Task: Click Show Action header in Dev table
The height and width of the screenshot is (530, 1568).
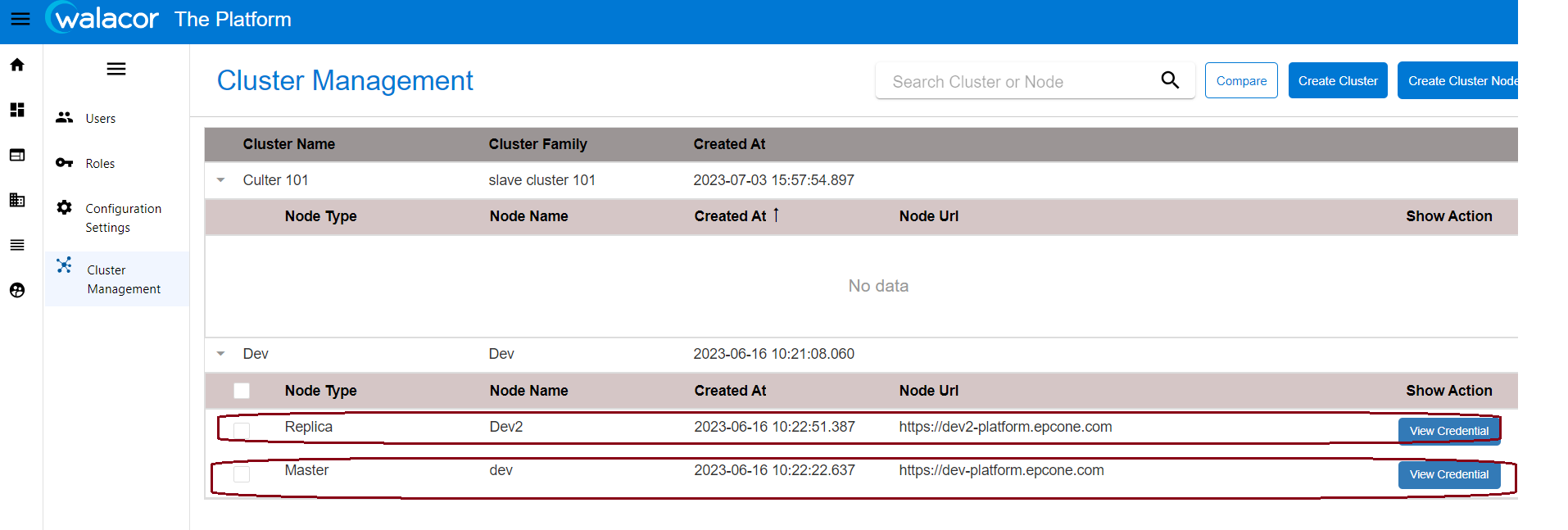Action: [1449, 391]
